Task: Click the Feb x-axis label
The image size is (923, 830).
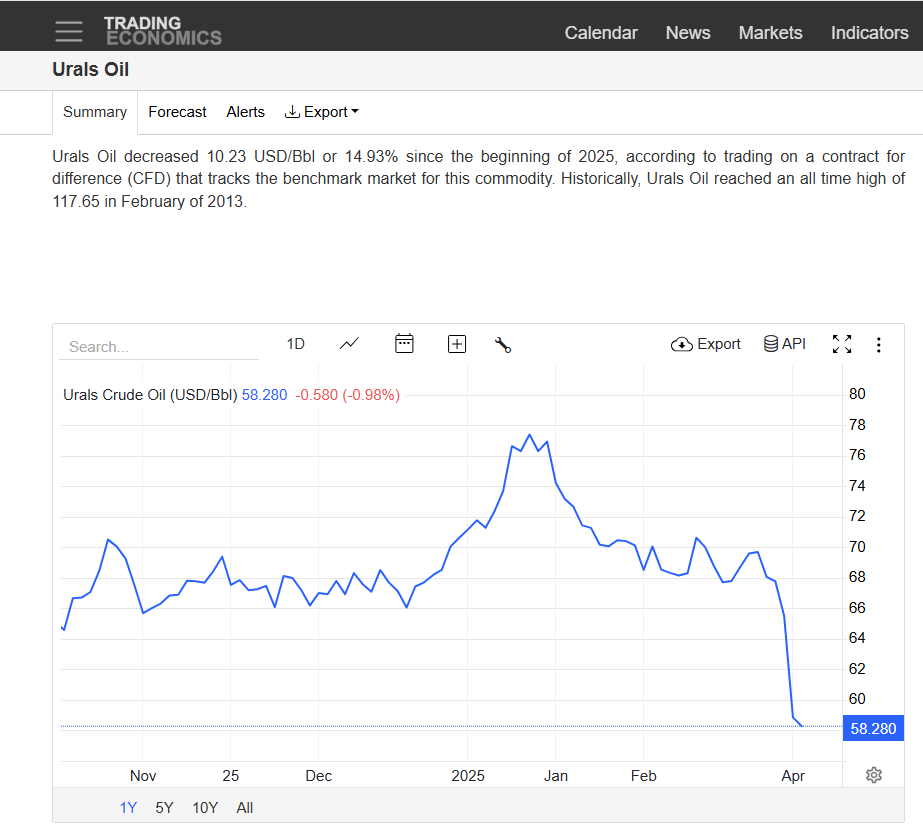Action: point(643,776)
